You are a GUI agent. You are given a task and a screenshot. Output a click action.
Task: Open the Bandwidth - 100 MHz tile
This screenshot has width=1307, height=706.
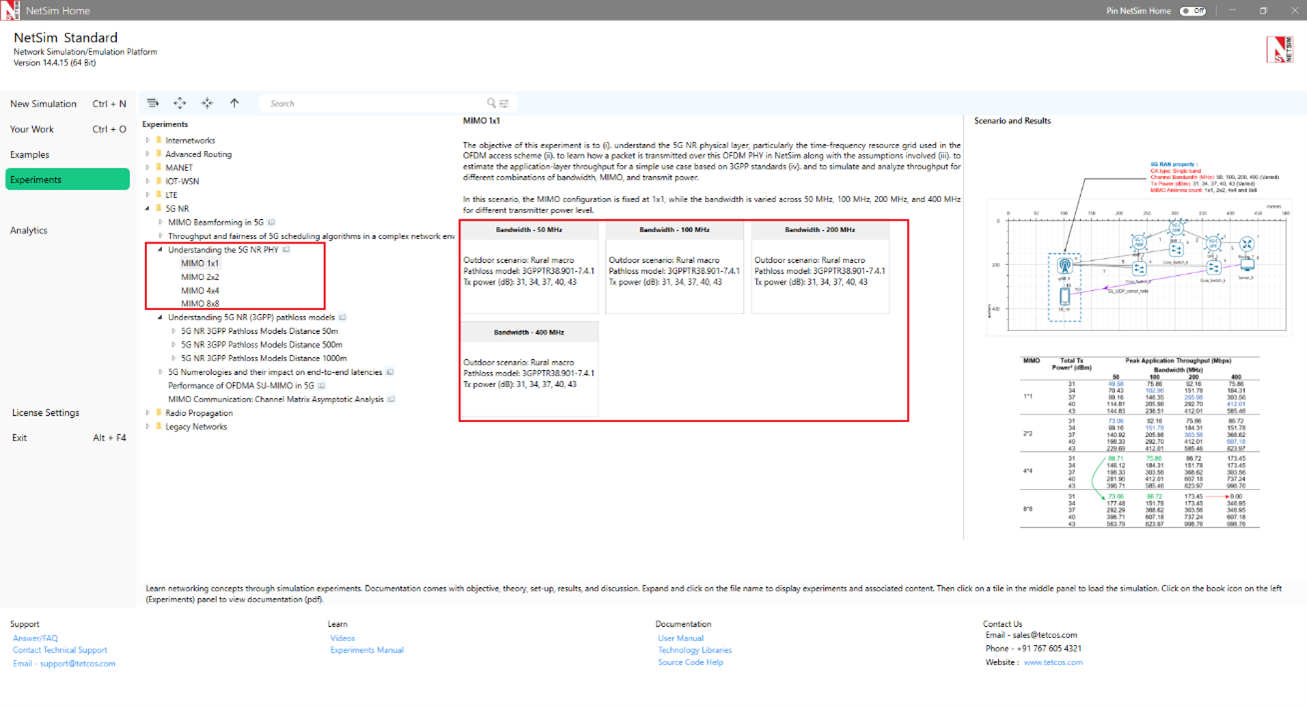(x=674, y=265)
